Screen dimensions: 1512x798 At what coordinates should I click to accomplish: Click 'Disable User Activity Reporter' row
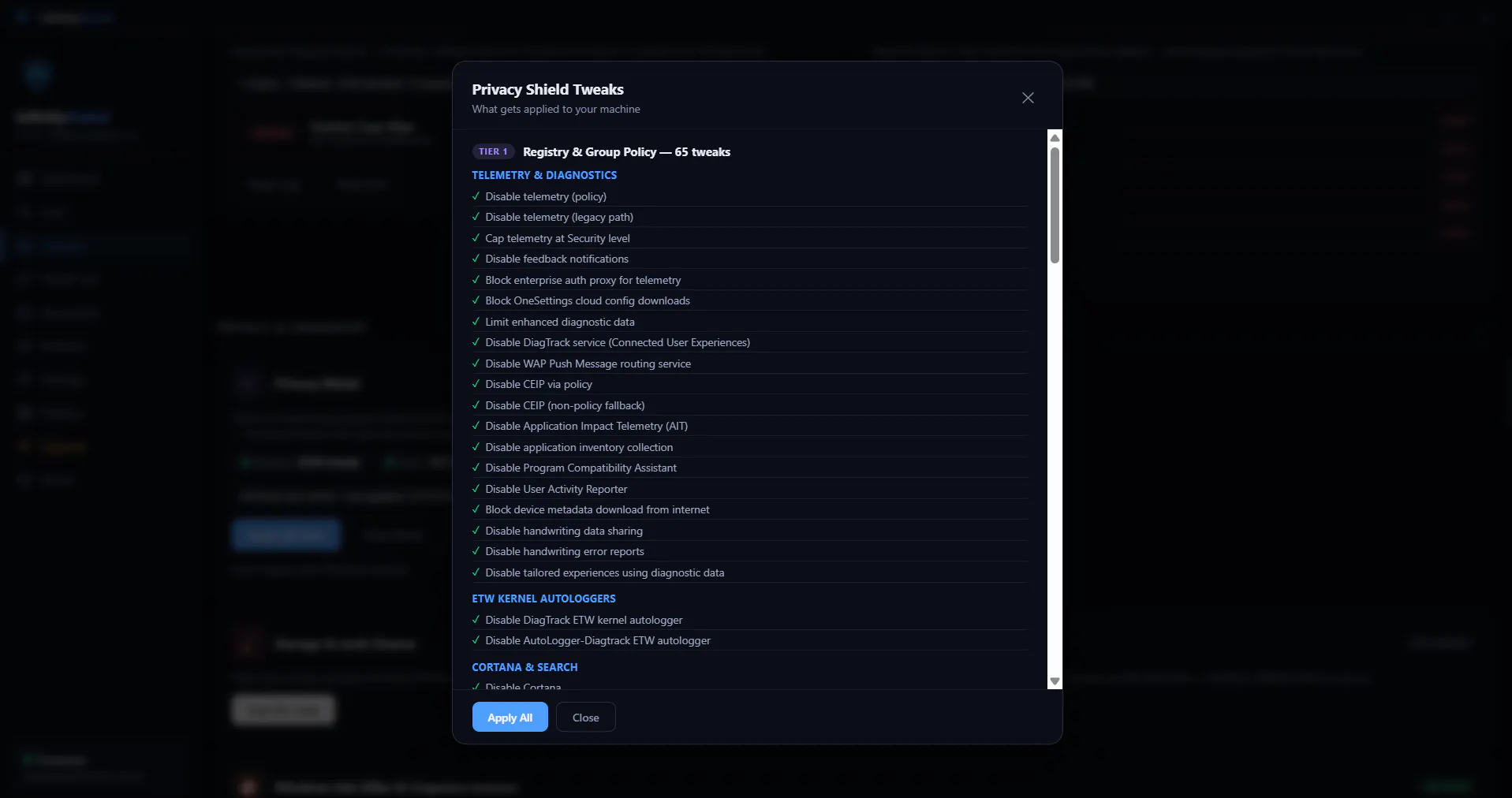tap(750, 489)
